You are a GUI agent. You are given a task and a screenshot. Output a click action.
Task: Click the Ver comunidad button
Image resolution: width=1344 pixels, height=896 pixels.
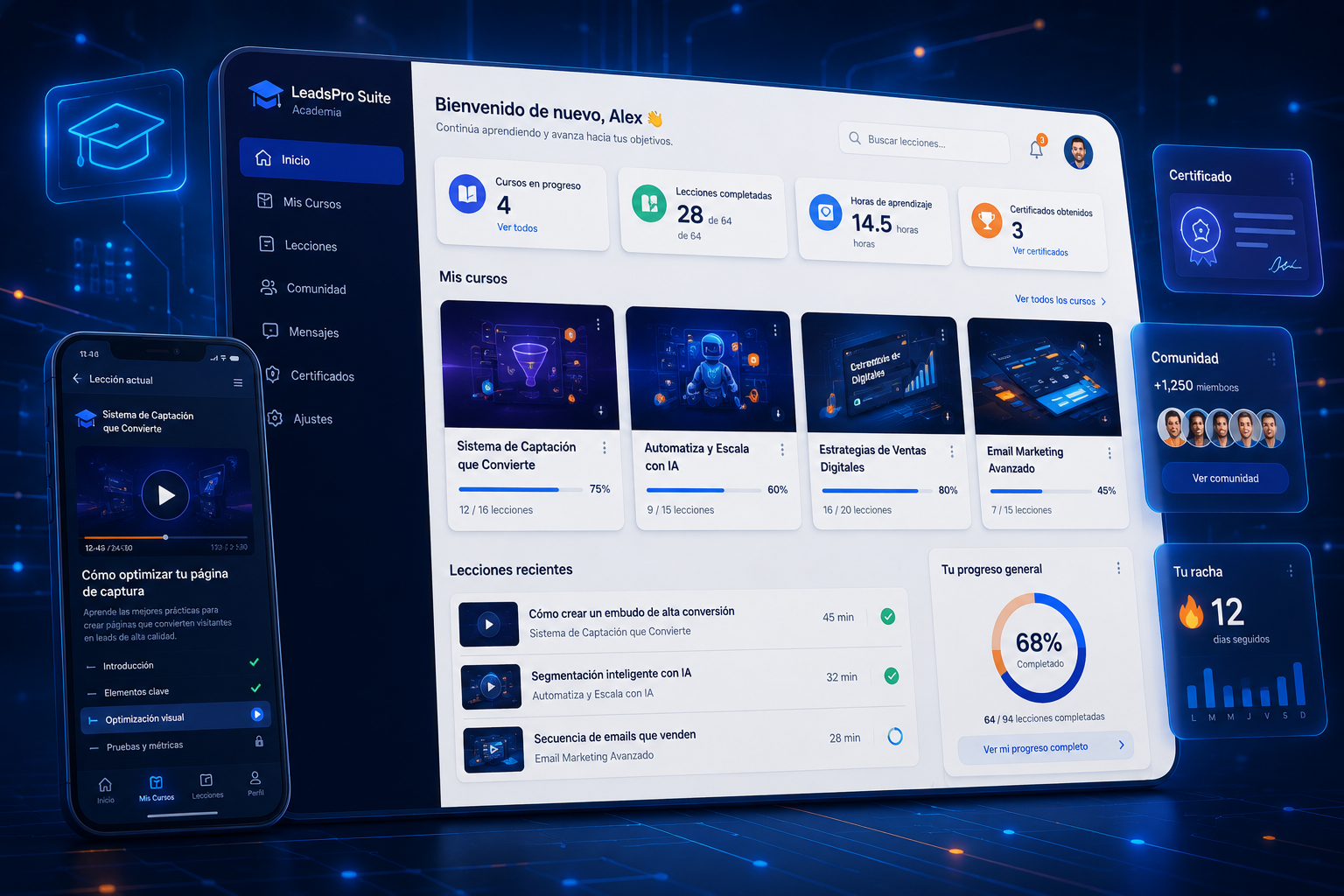1225,479
